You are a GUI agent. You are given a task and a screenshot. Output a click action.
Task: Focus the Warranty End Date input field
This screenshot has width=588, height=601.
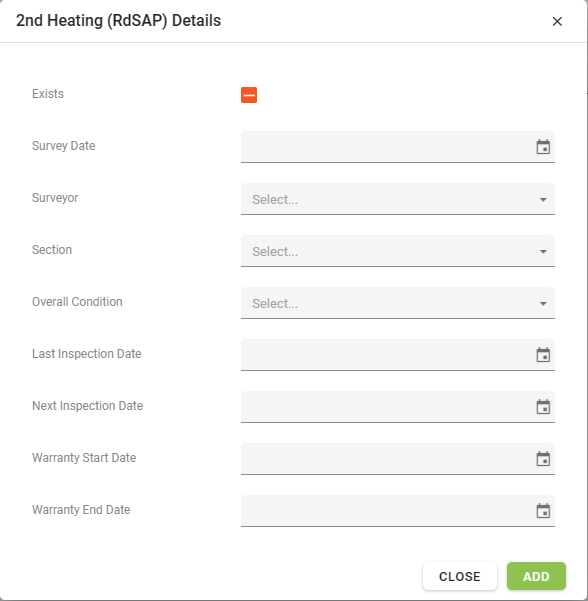(x=397, y=511)
